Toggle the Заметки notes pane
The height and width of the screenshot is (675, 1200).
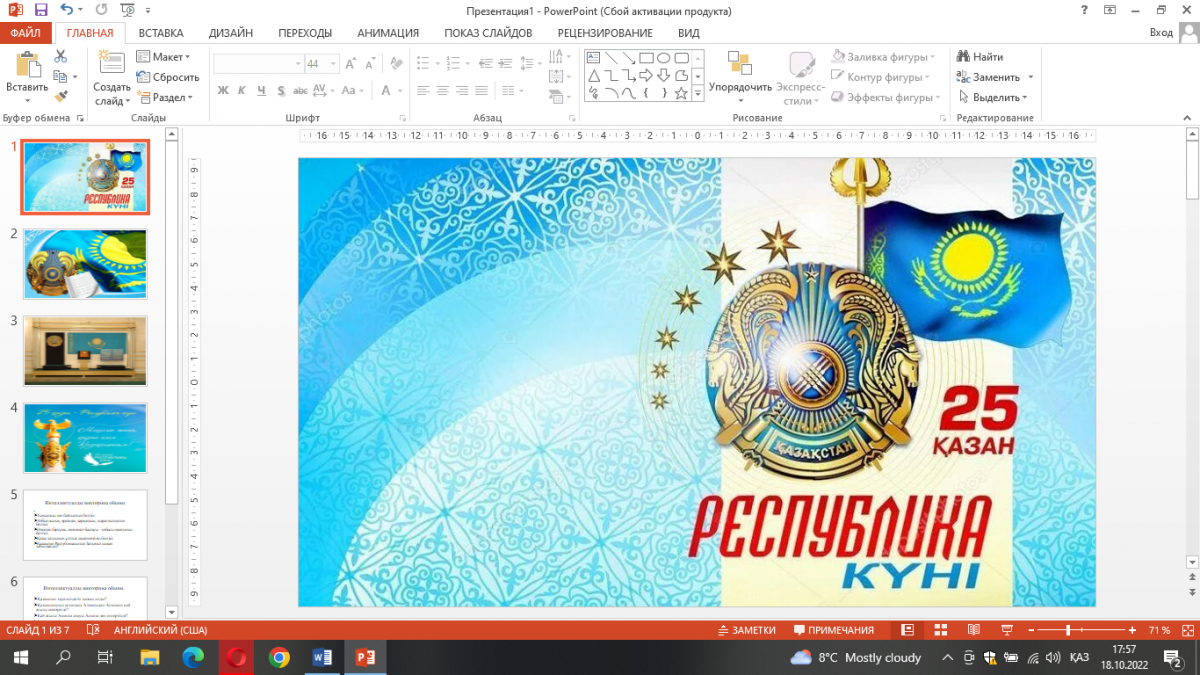tap(747, 630)
